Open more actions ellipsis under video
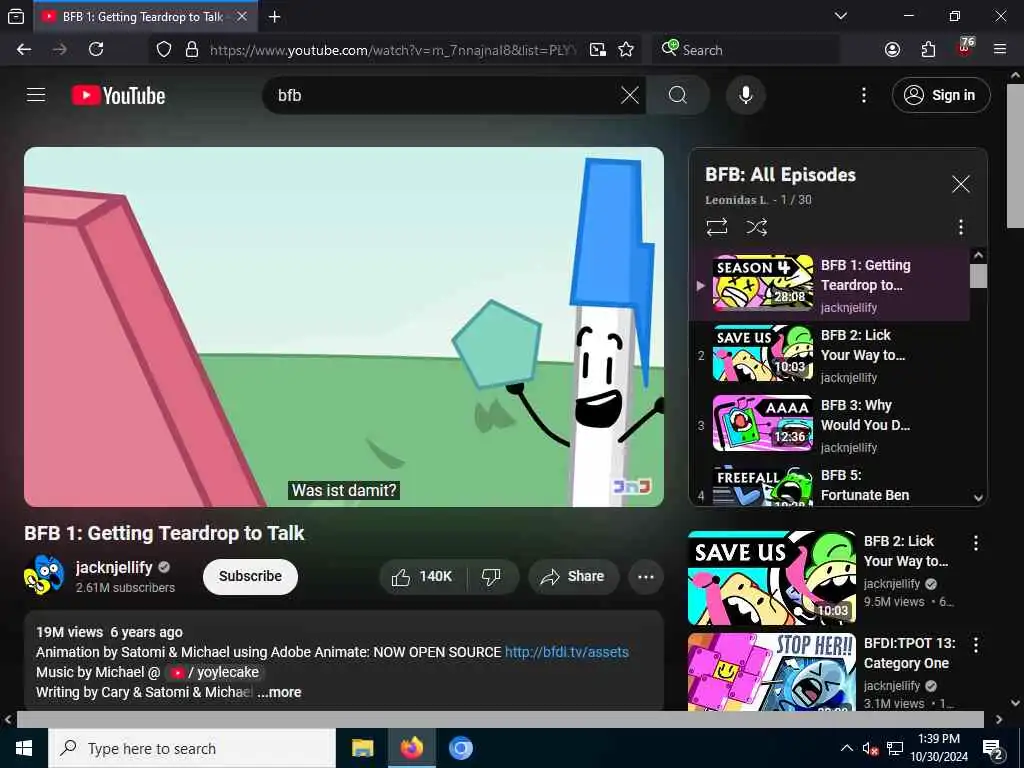 click(645, 576)
